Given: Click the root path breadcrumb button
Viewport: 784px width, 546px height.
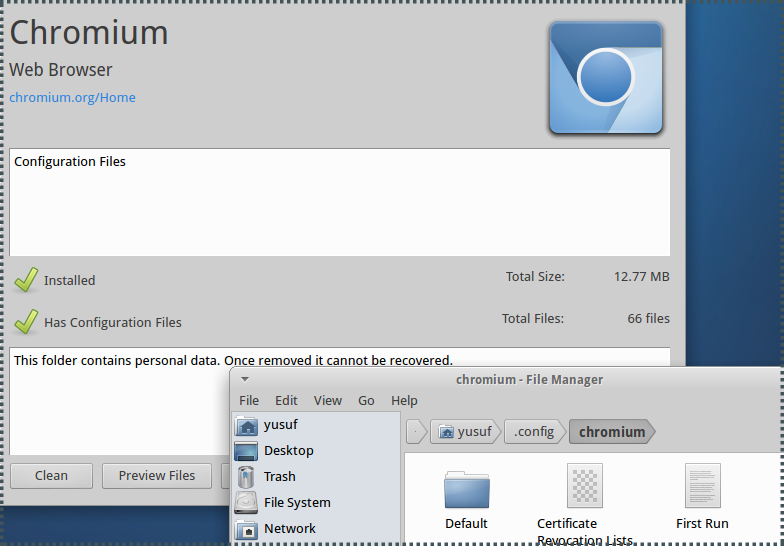Looking at the screenshot, I should coord(416,432).
